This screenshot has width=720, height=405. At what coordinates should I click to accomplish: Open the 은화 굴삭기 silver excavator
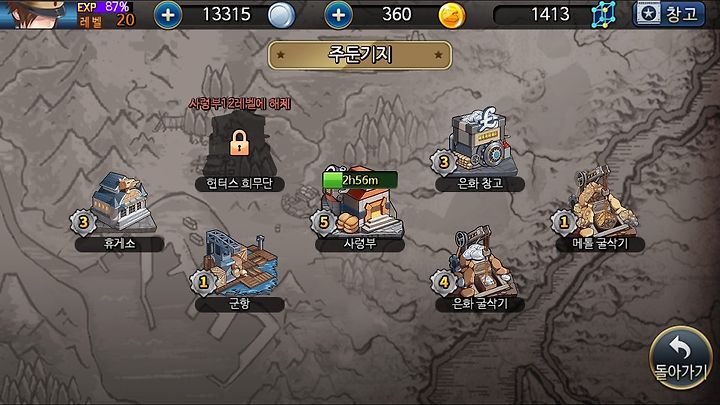click(482, 263)
